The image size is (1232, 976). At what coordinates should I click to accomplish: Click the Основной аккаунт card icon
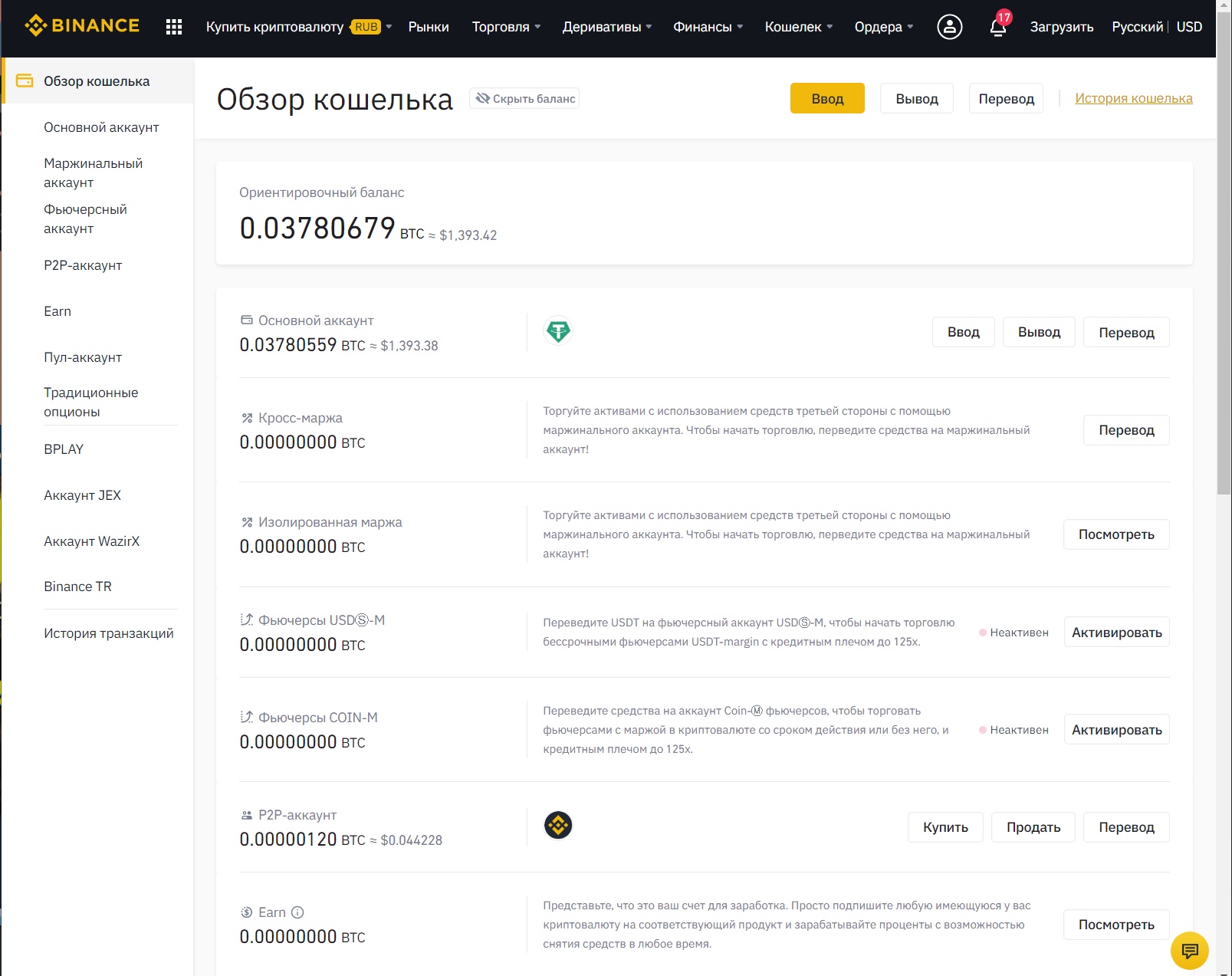(x=247, y=320)
